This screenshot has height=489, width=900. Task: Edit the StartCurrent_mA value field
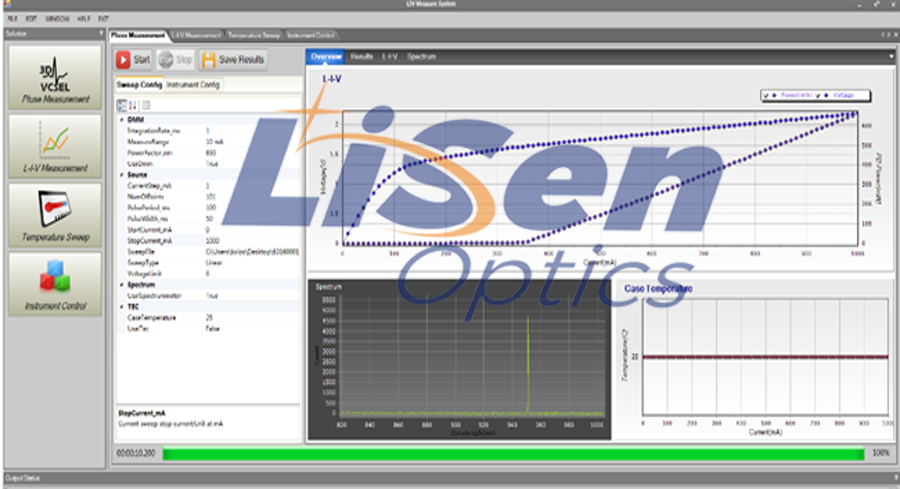[x=252, y=230]
